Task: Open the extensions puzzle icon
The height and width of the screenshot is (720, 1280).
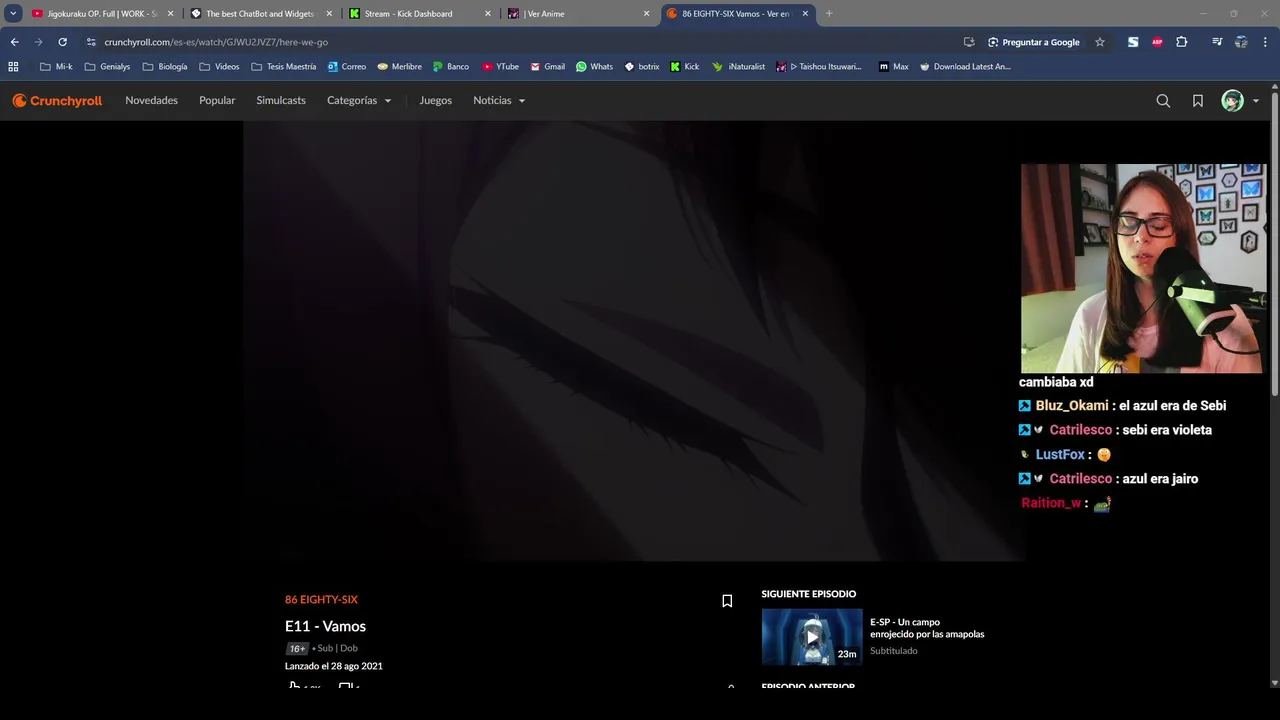Action: coord(1182,42)
